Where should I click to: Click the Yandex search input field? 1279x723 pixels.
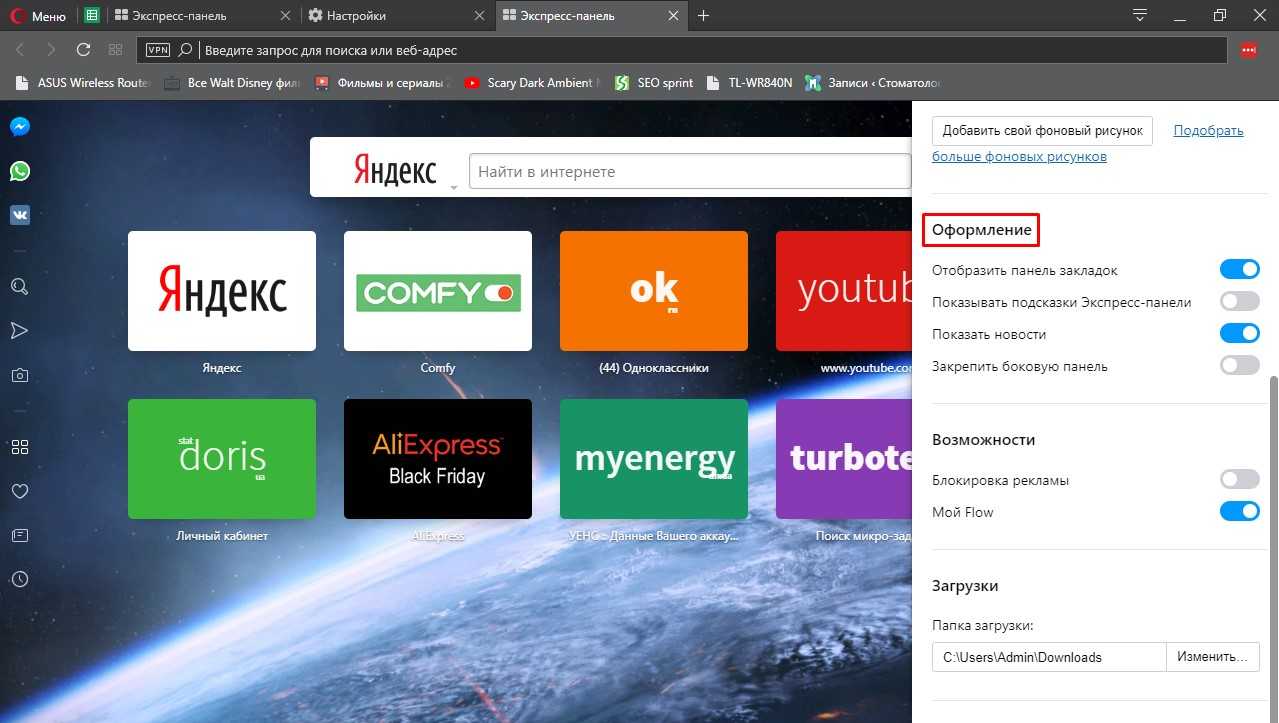coord(690,172)
